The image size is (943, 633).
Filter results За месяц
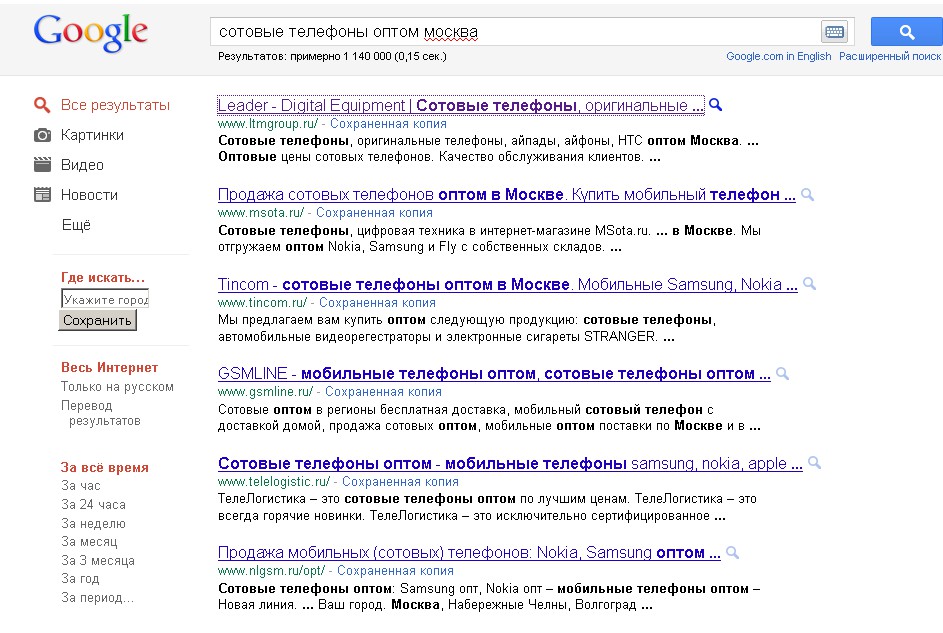[x=89, y=542]
